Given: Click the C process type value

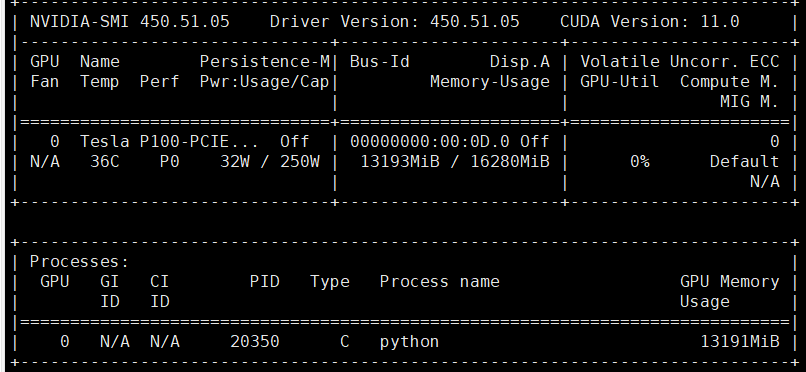Looking at the screenshot, I should (344, 342).
